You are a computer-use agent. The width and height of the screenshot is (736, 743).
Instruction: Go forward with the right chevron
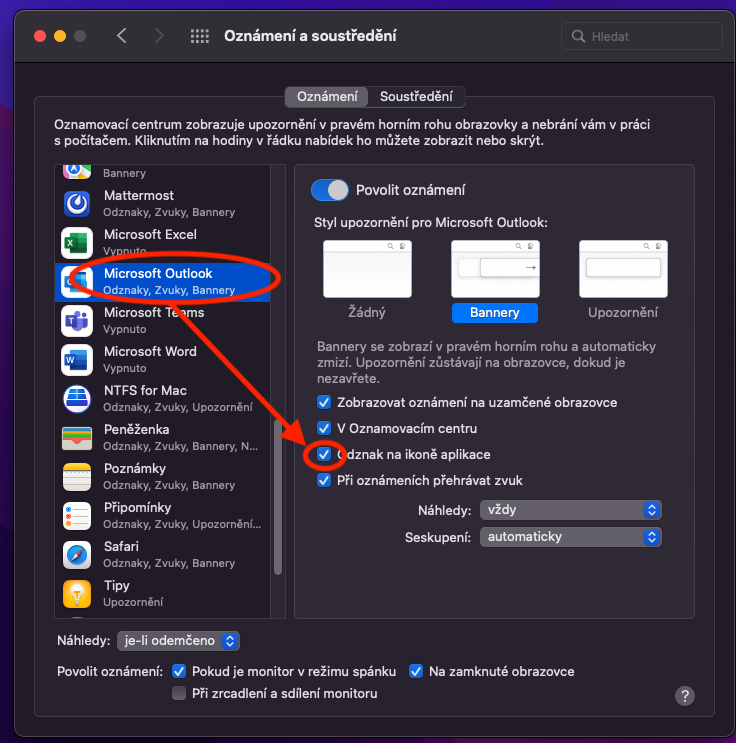pyautogui.click(x=159, y=36)
